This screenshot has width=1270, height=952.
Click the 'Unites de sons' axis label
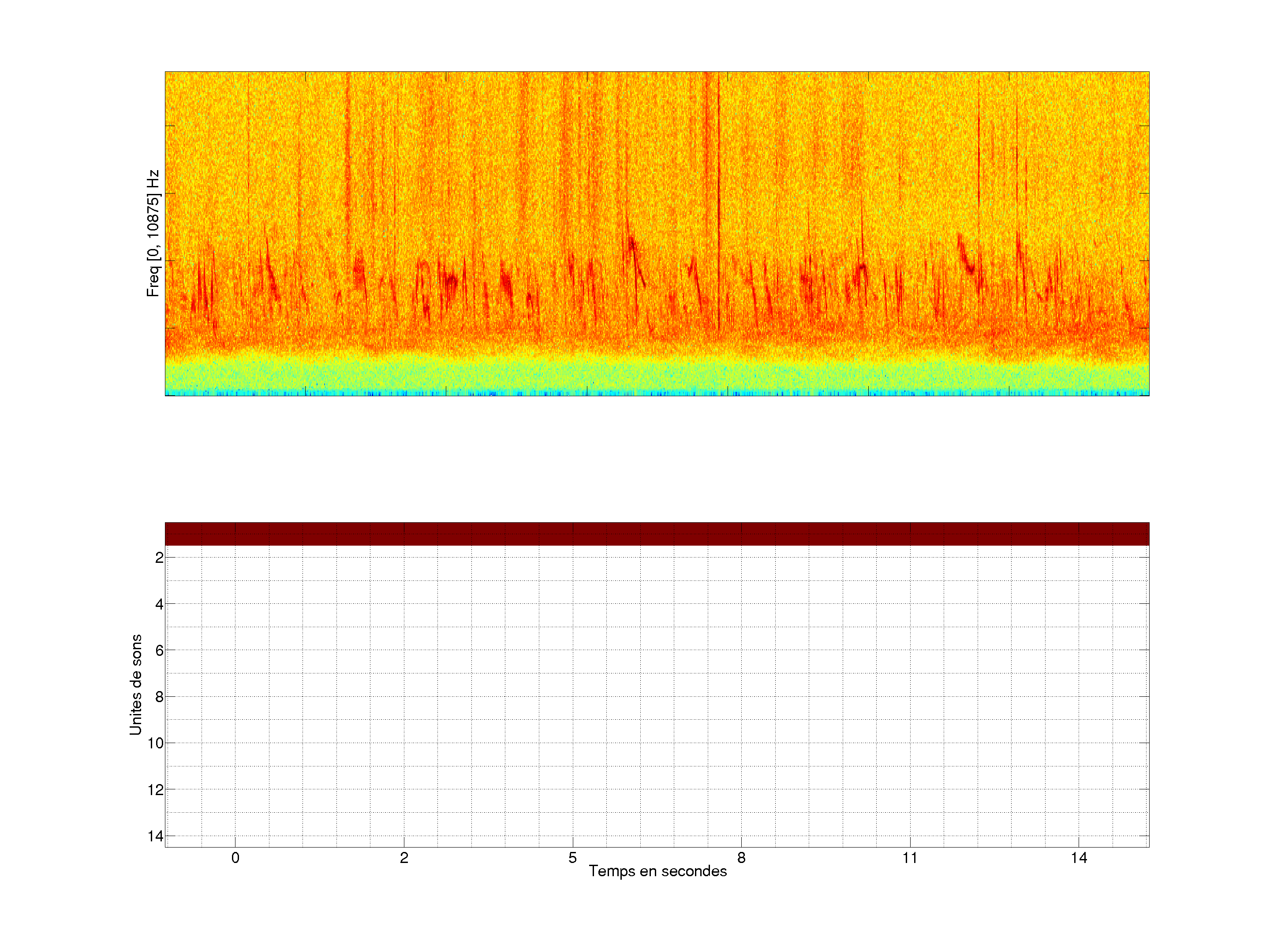click(136, 684)
